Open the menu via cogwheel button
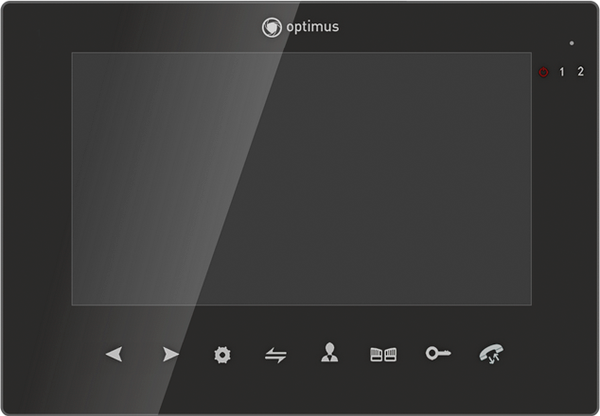This screenshot has width=600, height=416. (222, 355)
